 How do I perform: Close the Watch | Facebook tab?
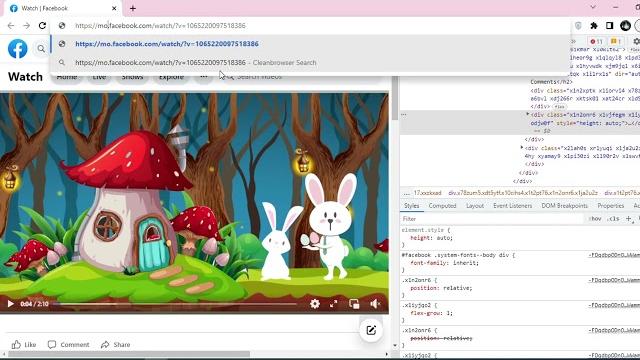click(114, 8)
